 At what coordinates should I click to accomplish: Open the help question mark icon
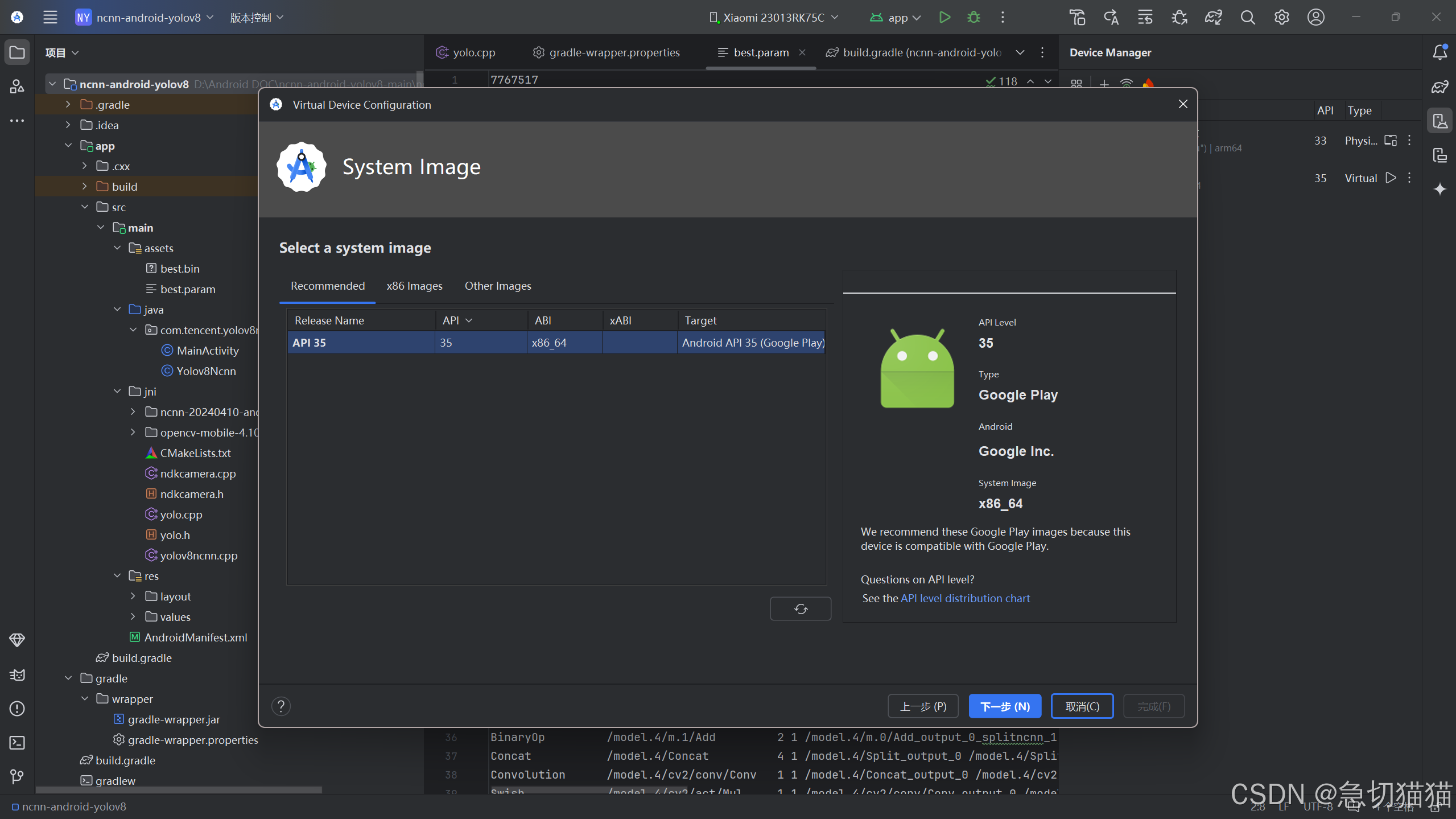(x=281, y=706)
